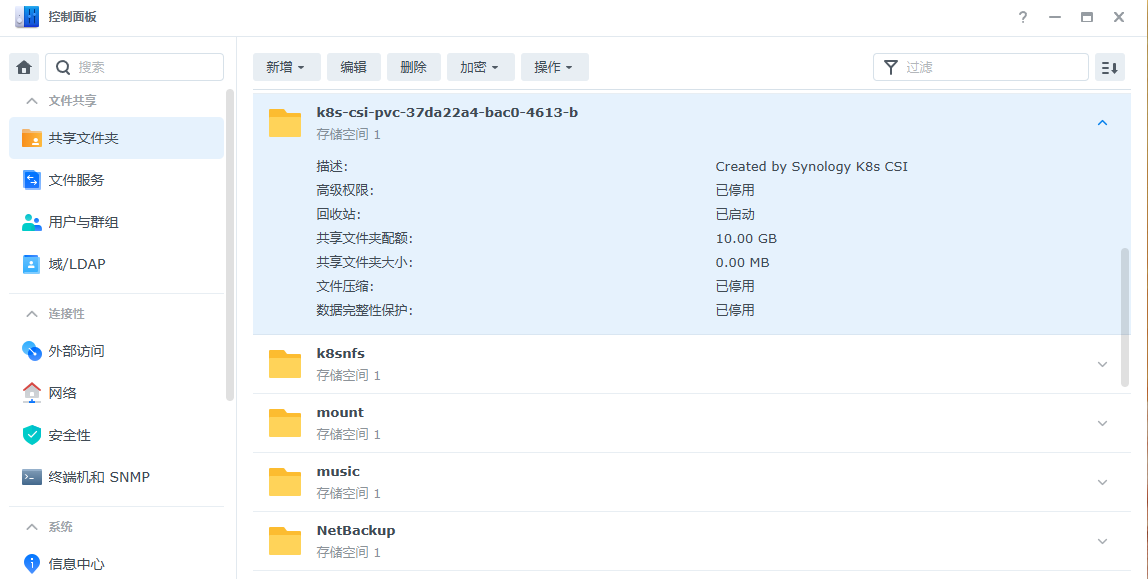Click the NetBackup folder icon
The height and width of the screenshot is (579, 1148).
click(x=285, y=541)
